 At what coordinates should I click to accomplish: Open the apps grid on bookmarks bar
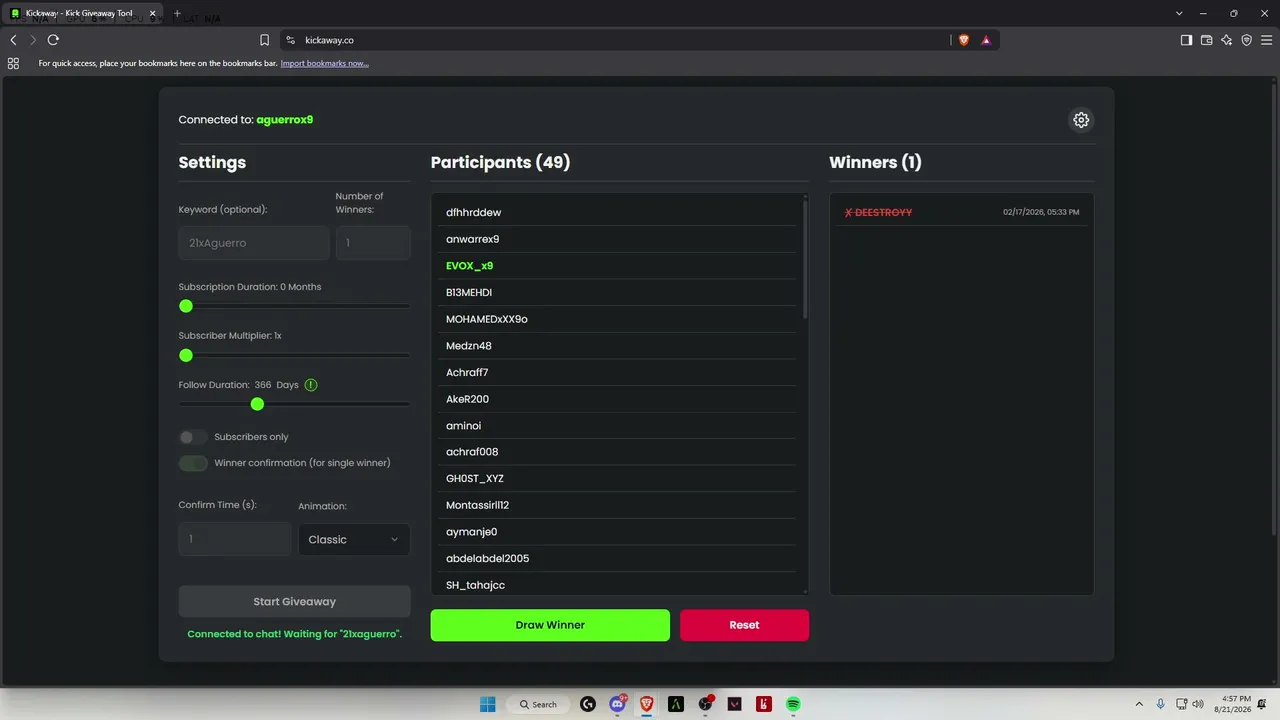point(13,63)
